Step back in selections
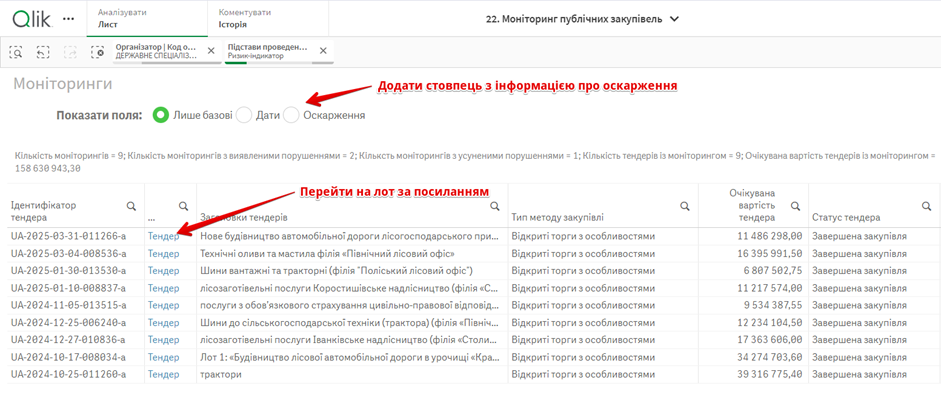Image resolution: width=941 pixels, height=406 pixels. pos(44,51)
